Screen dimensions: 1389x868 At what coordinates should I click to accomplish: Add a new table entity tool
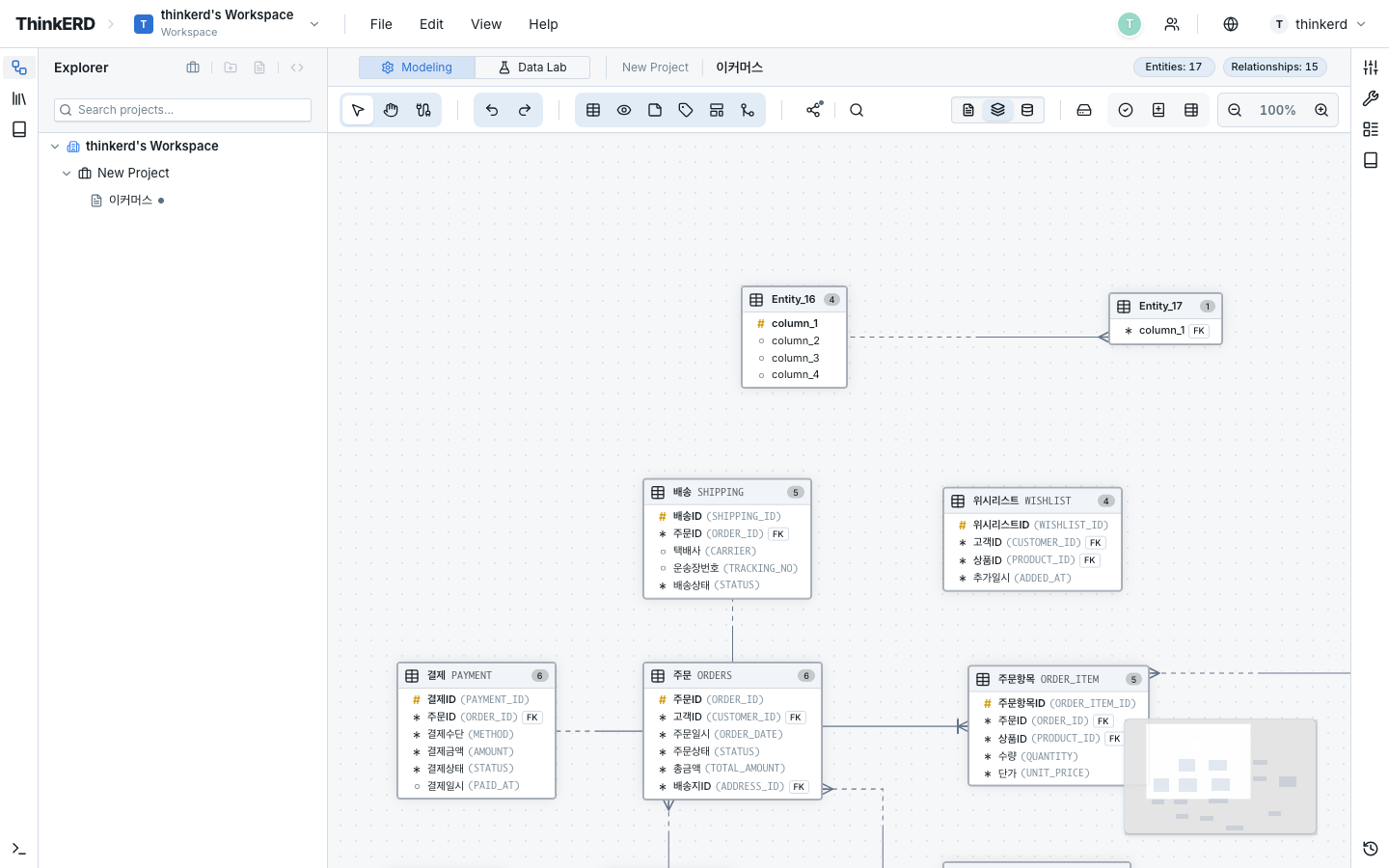(x=593, y=110)
